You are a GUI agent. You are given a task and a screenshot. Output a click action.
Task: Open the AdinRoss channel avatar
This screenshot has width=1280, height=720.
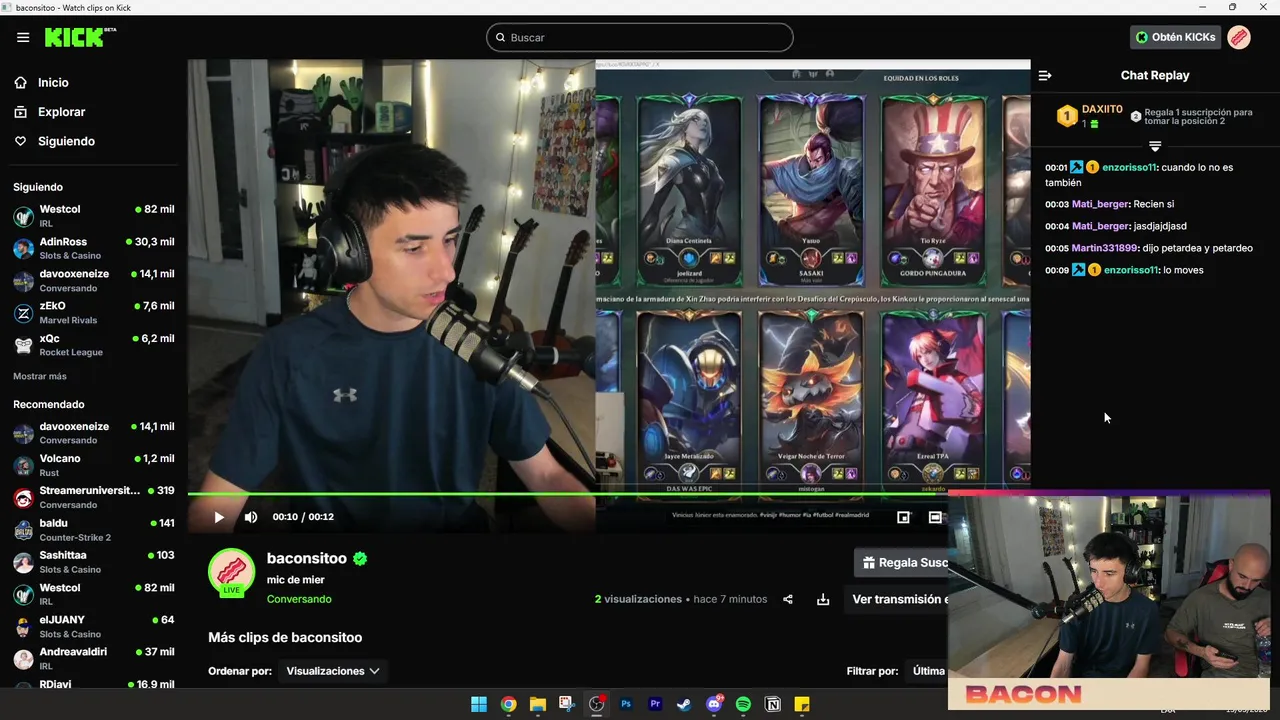(x=23, y=248)
